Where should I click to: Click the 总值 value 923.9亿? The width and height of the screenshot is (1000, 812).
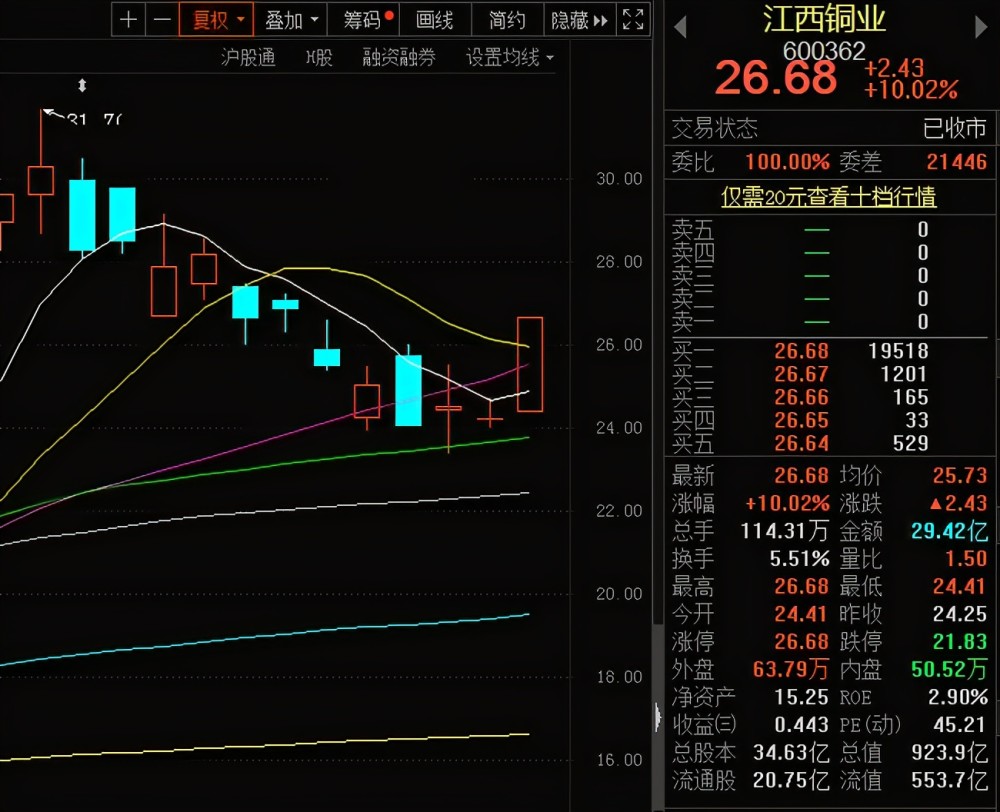(x=949, y=752)
